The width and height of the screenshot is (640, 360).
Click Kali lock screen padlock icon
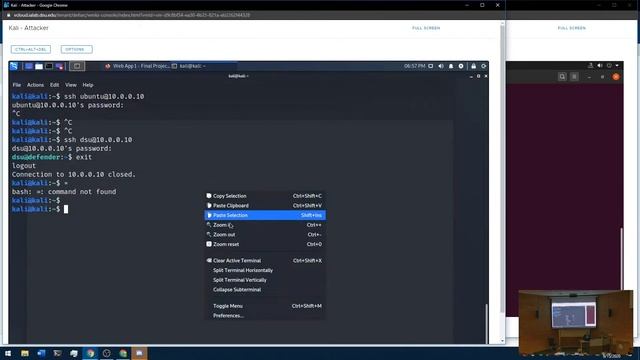(473, 66)
